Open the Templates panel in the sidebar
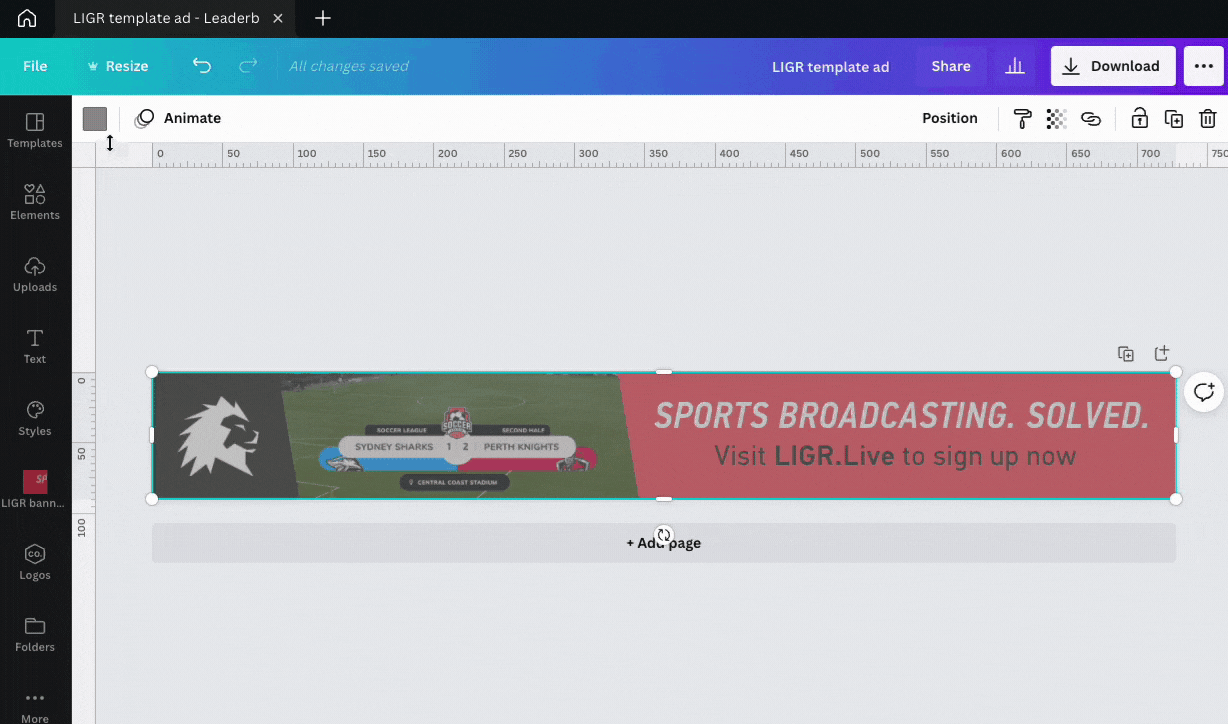Screen dimensions: 1228x724 coord(35,131)
